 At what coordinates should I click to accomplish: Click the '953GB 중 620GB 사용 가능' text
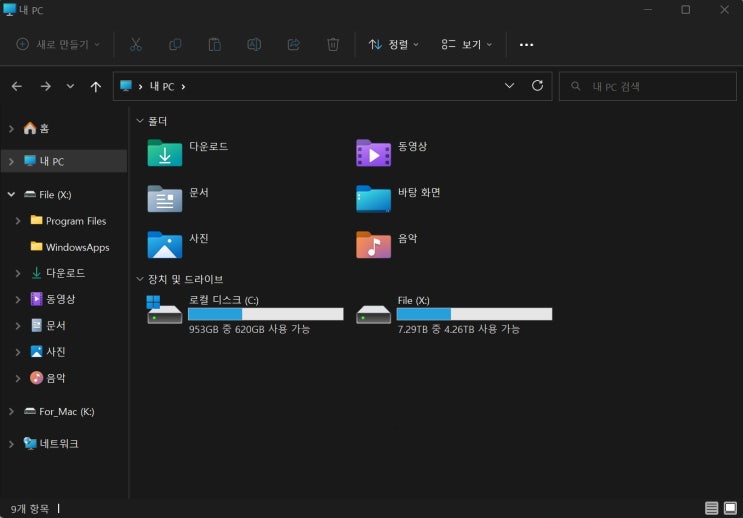[249, 329]
